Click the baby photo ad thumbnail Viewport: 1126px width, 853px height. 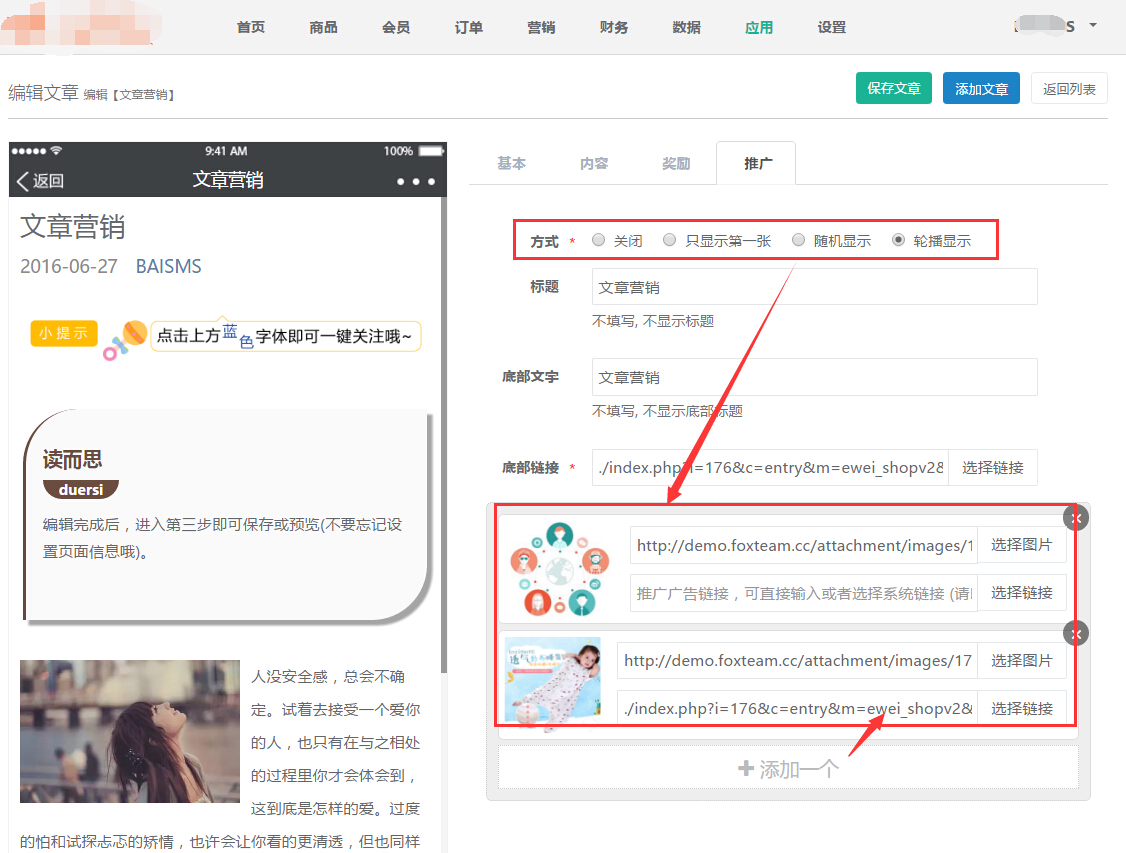coord(553,684)
